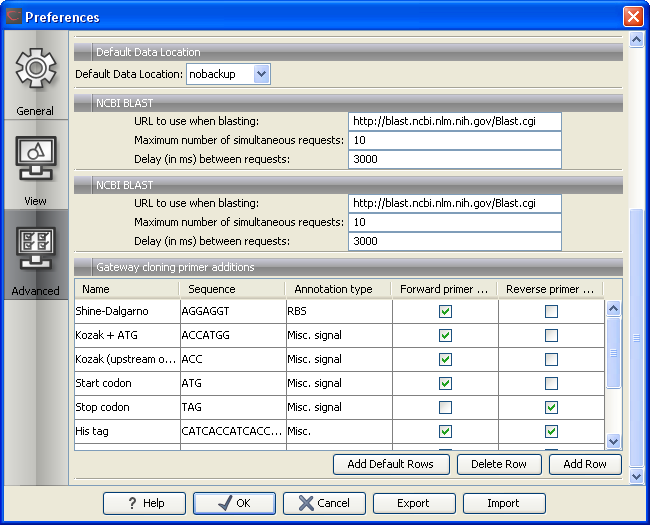Click primer table scrollbar up arrow

tap(614, 308)
